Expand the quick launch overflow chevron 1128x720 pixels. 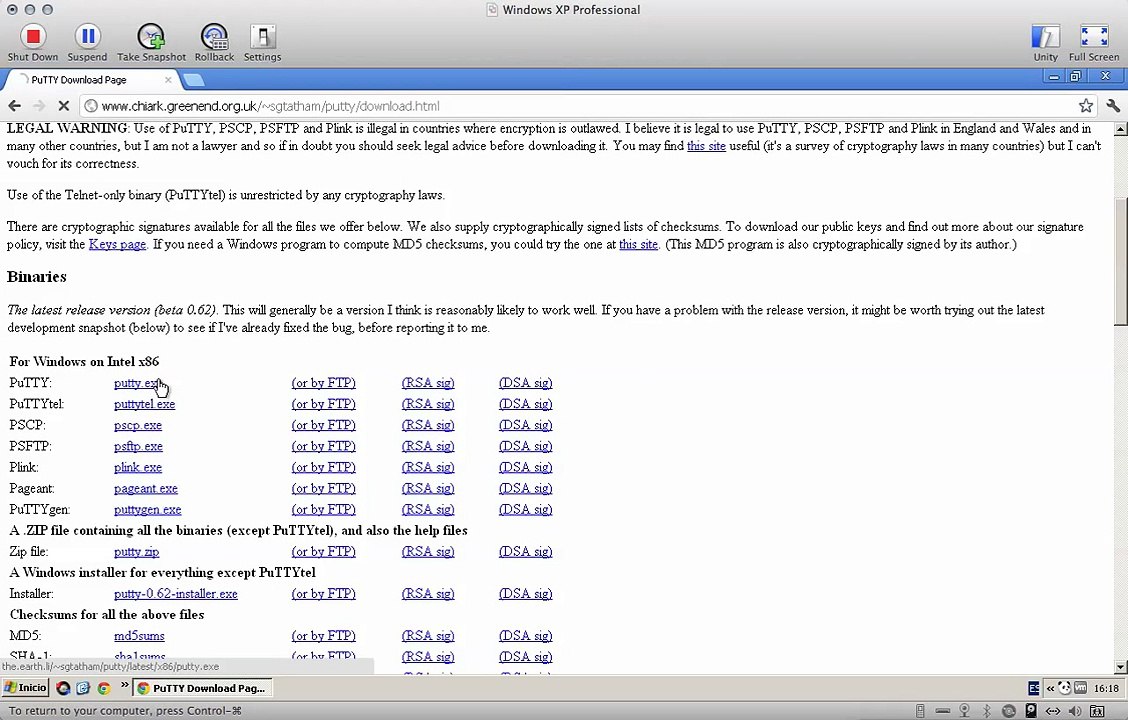(124, 684)
